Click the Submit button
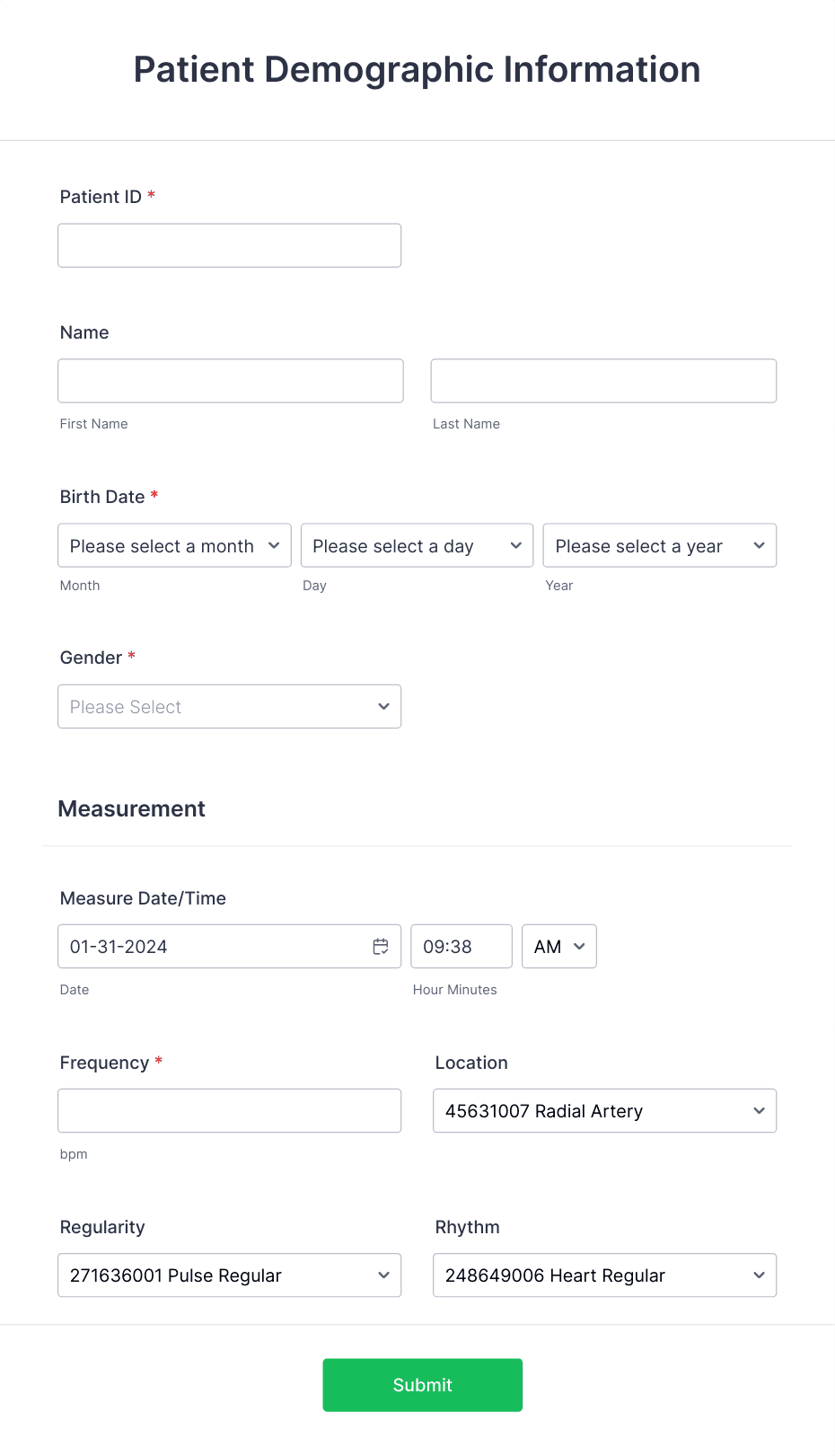 [x=422, y=1384]
